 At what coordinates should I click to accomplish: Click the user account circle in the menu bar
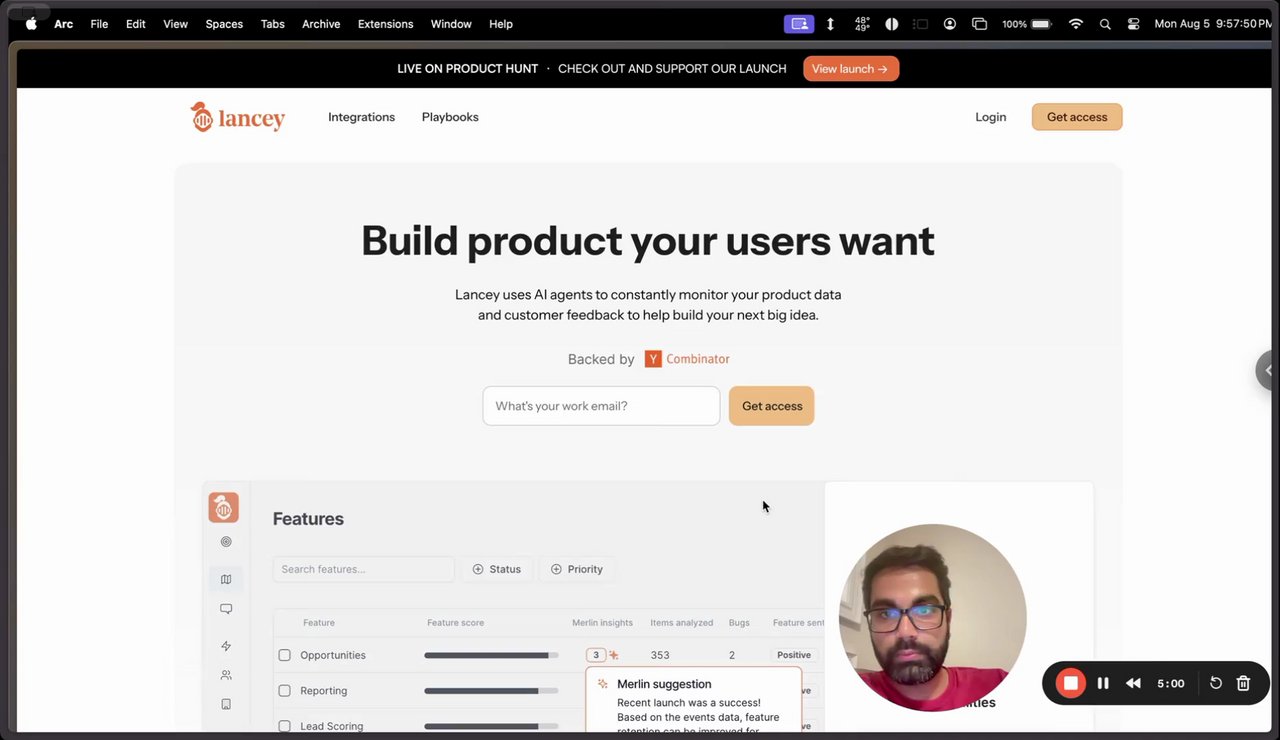[950, 24]
